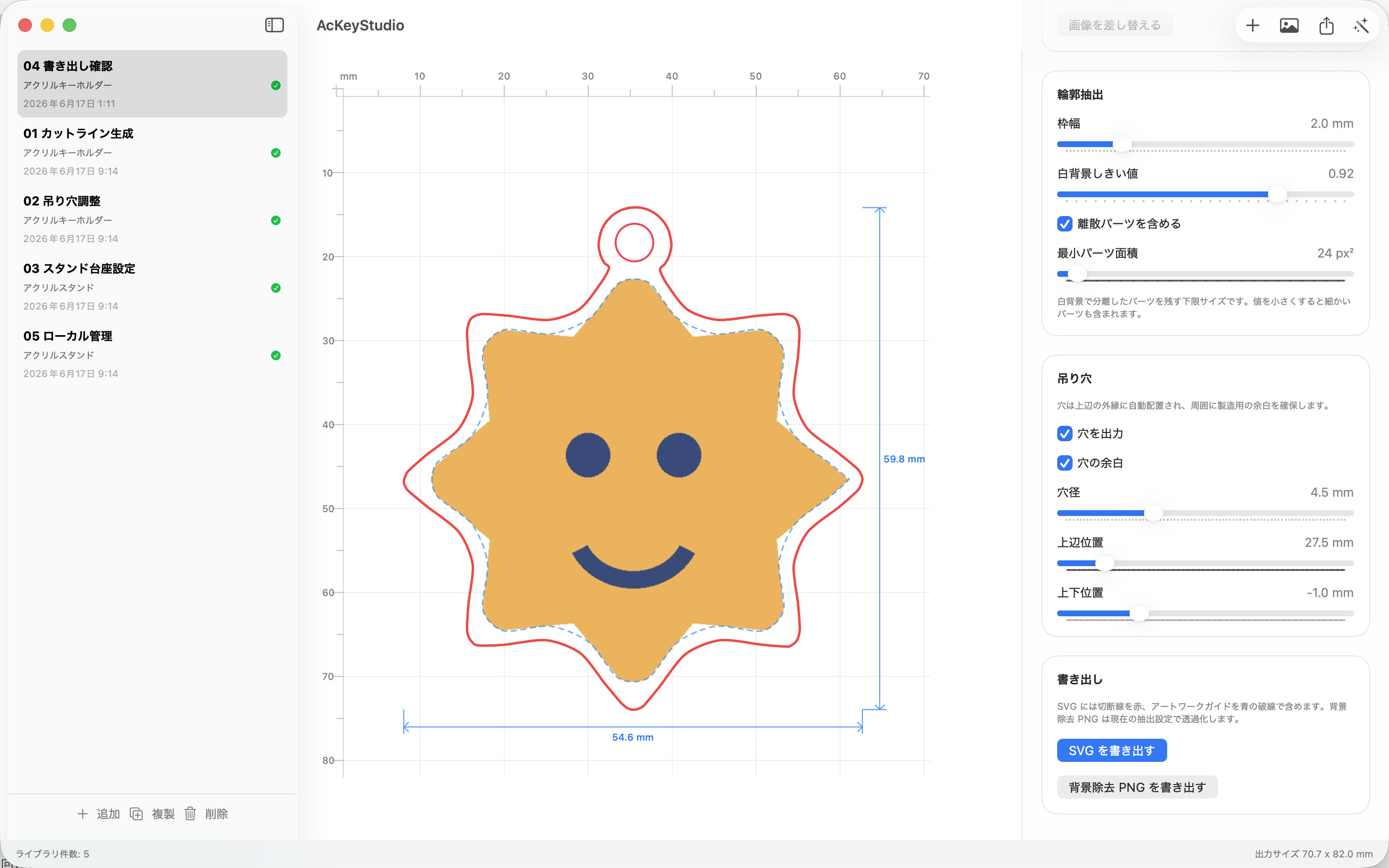1389x868 pixels.
Task: Click green status check for 02 吊り穴調整
Action: click(275, 220)
